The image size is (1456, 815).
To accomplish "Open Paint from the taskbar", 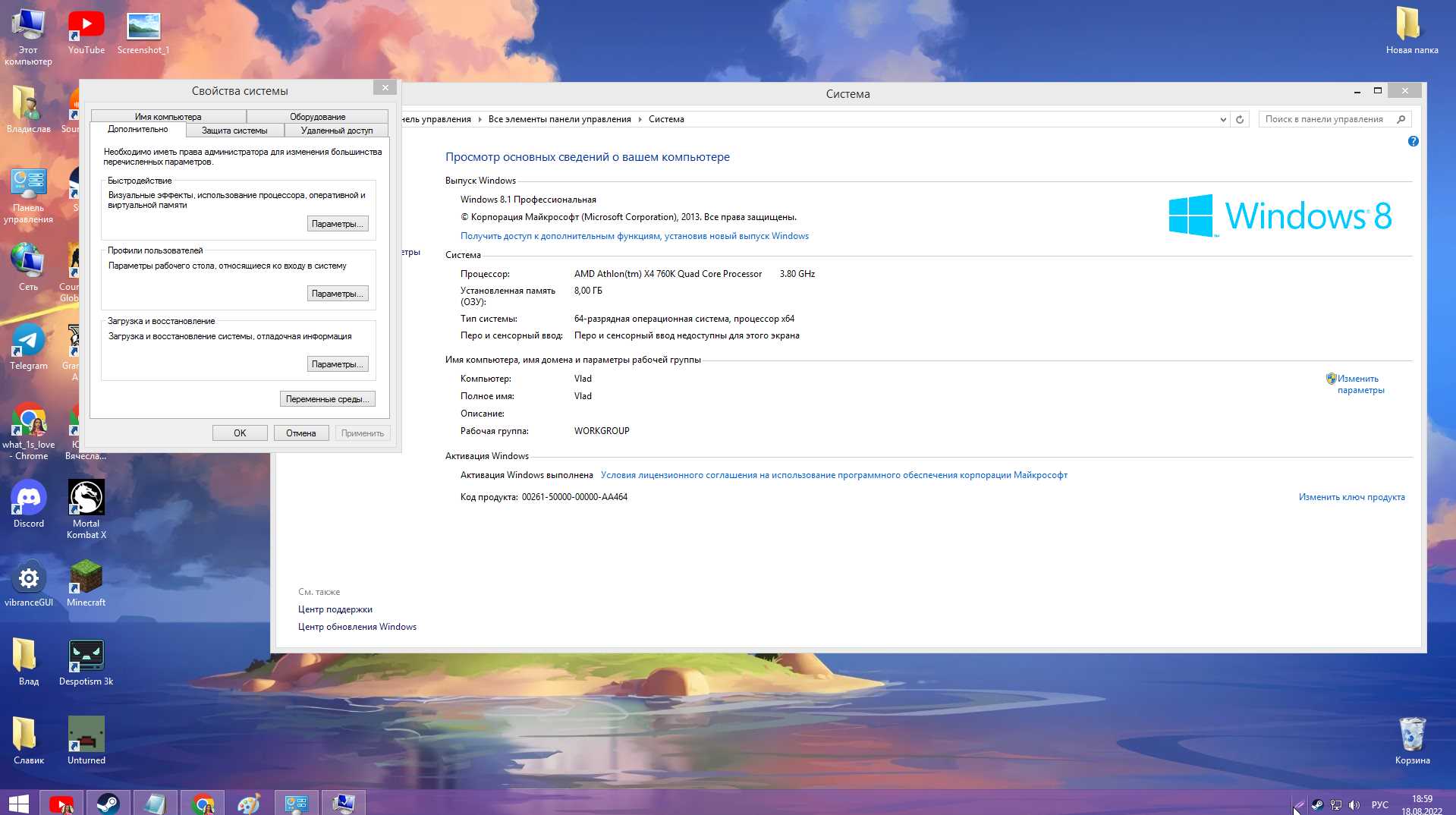I will click(249, 803).
